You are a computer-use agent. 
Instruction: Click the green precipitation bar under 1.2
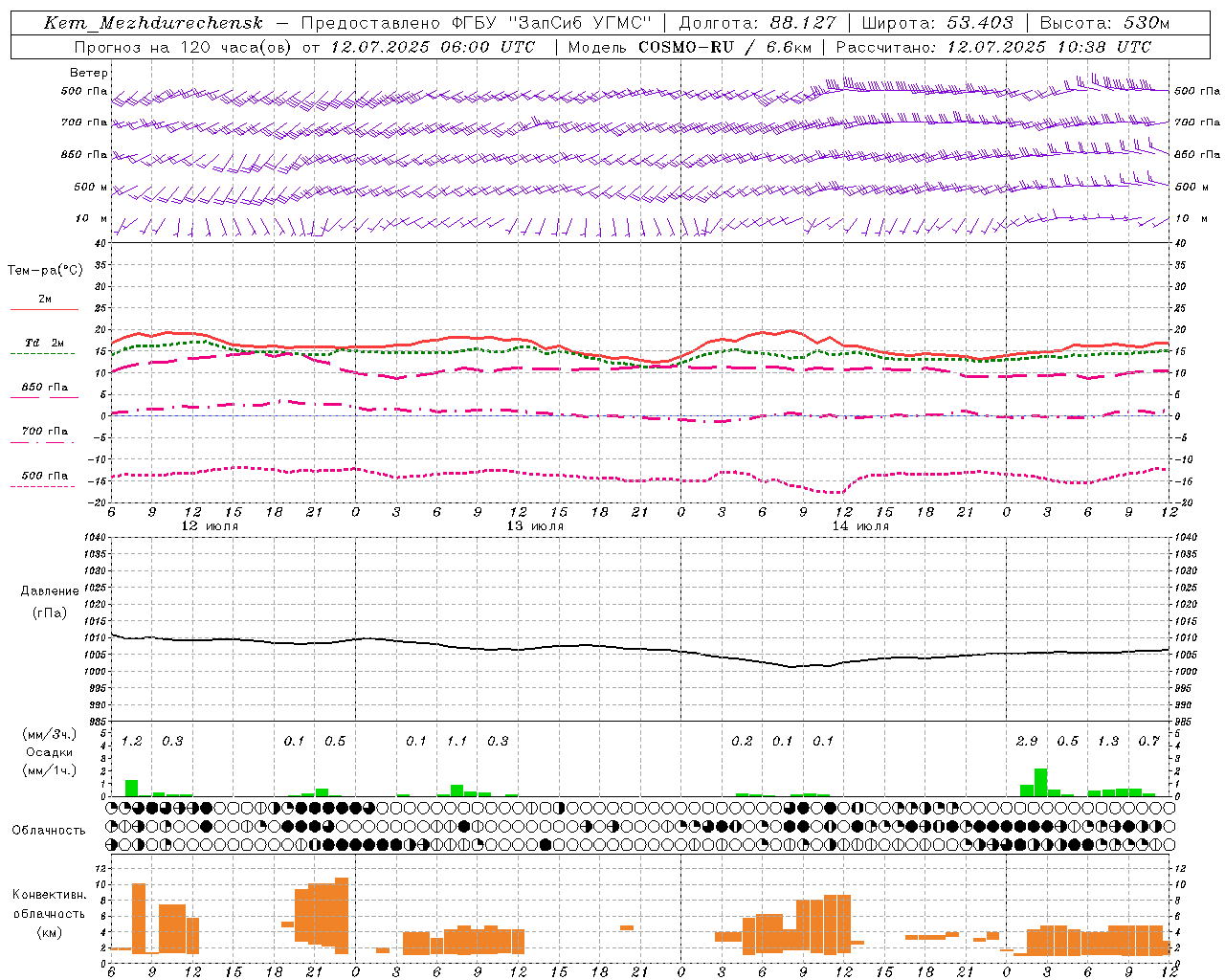(x=131, y=788)
